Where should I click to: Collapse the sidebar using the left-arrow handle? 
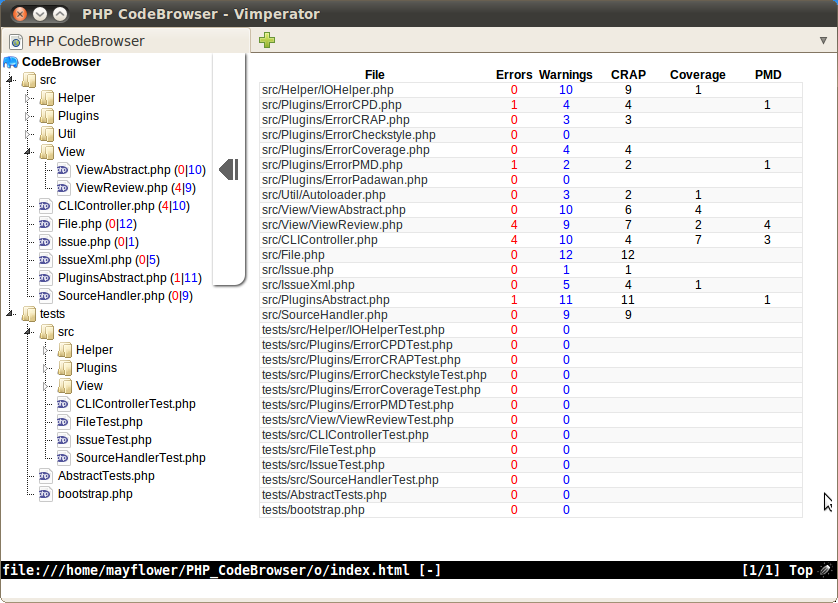coord(229,169)
